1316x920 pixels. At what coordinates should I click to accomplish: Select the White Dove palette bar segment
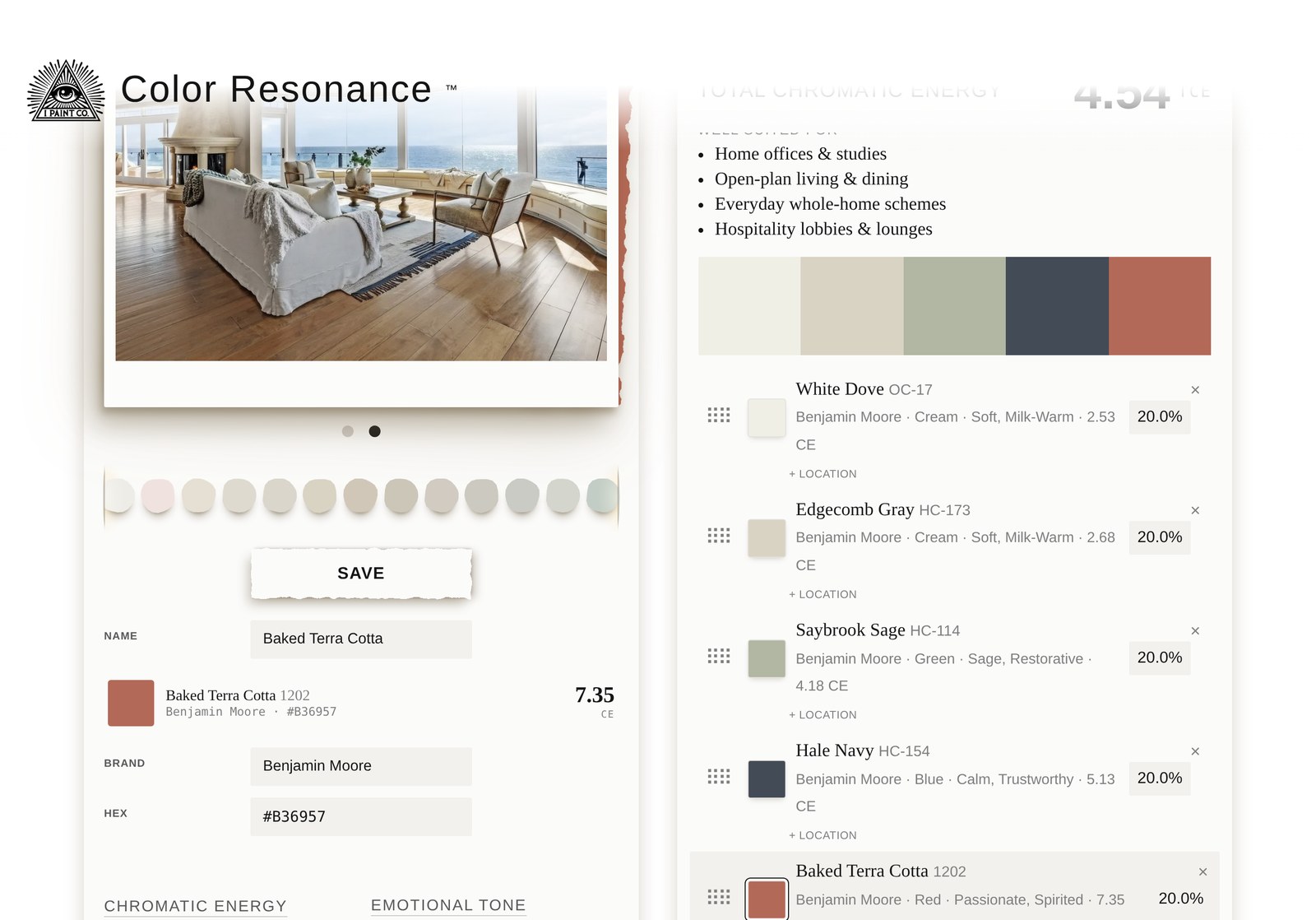tap(749, 306)
